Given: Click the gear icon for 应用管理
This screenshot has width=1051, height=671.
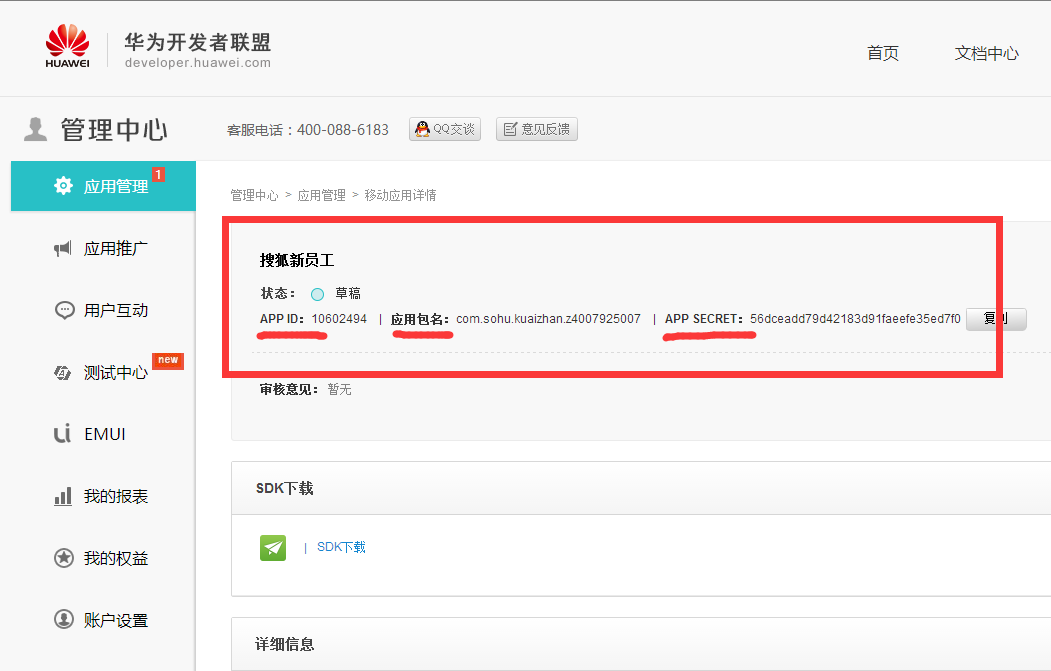Looking at the screenshot, I should 63,186.
